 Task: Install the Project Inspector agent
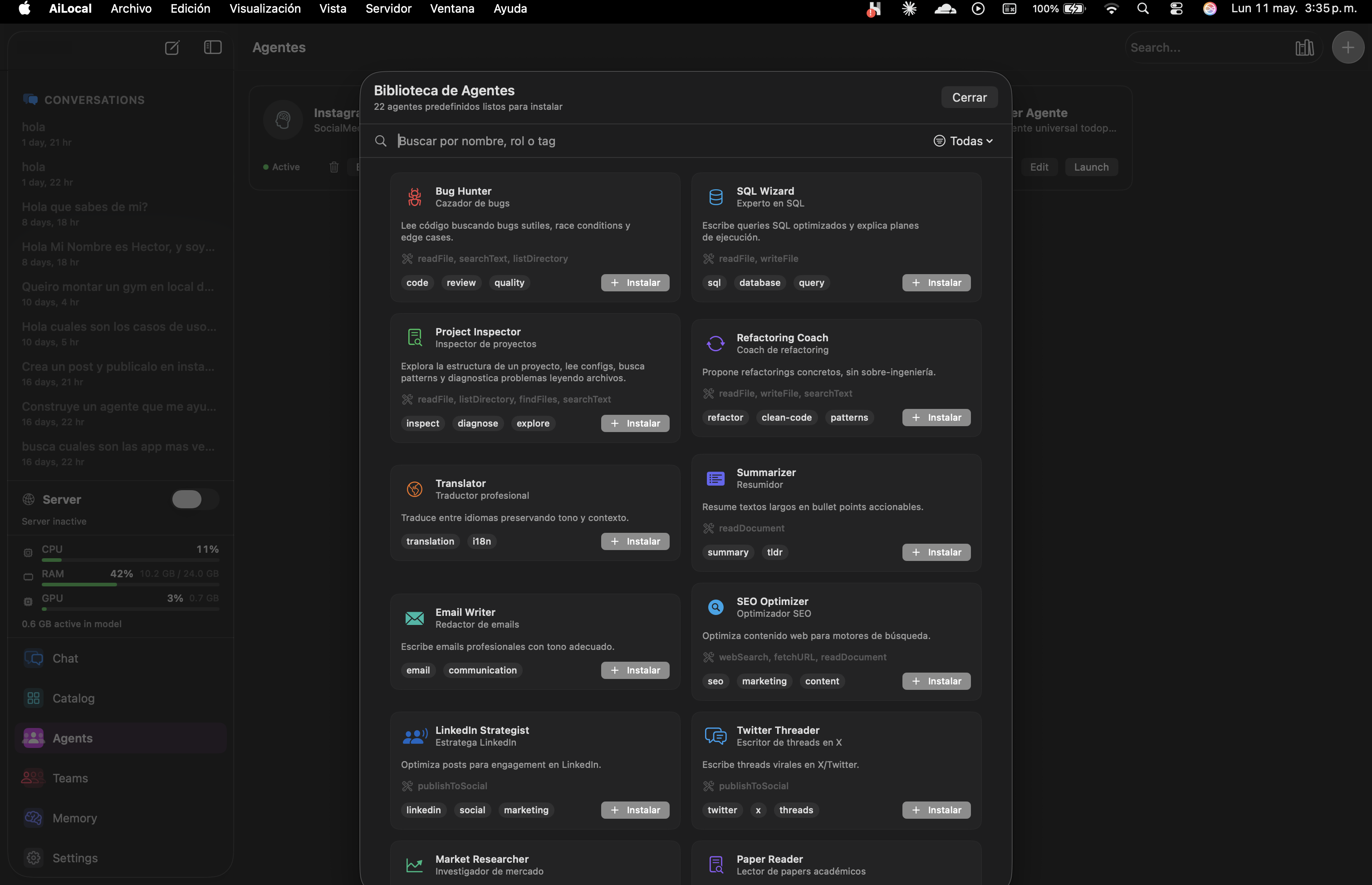pyautogui.click(x=635, y=423)
